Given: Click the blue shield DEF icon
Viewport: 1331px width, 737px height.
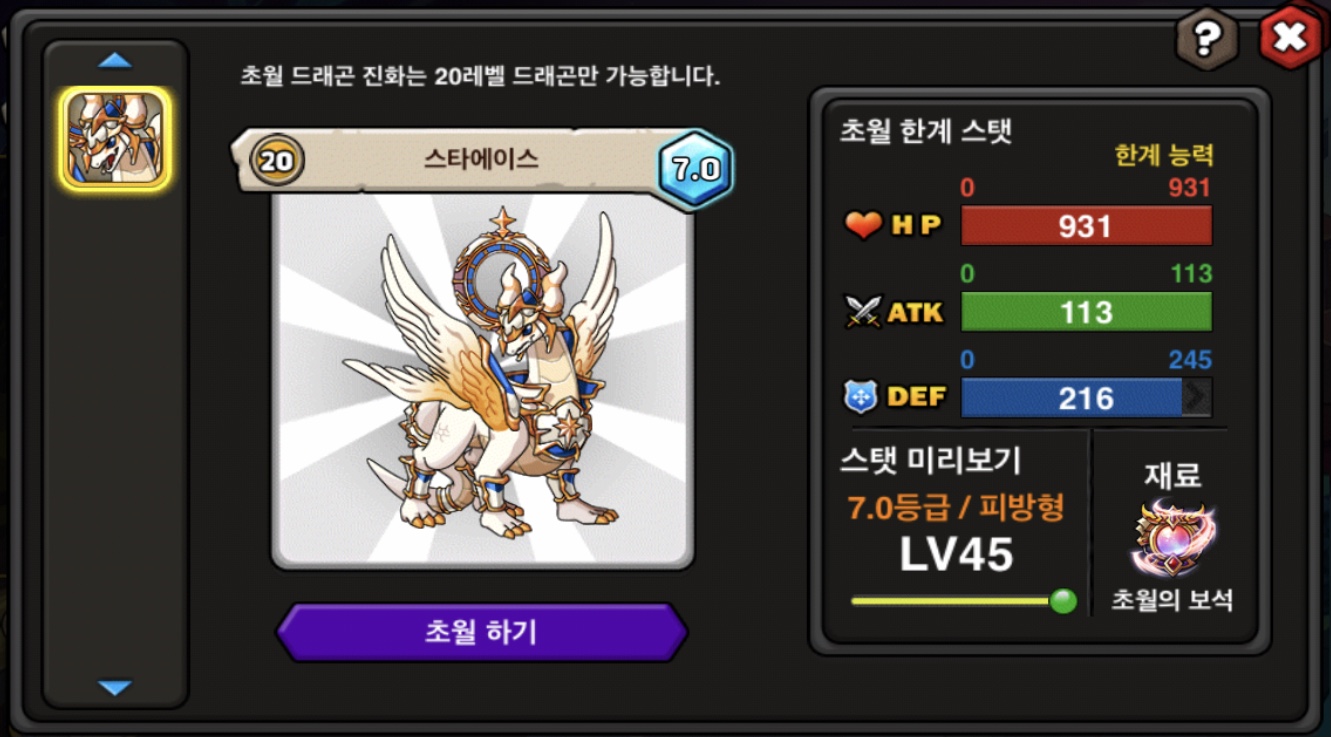Looking at the screenshot, I should coord(861,398).
